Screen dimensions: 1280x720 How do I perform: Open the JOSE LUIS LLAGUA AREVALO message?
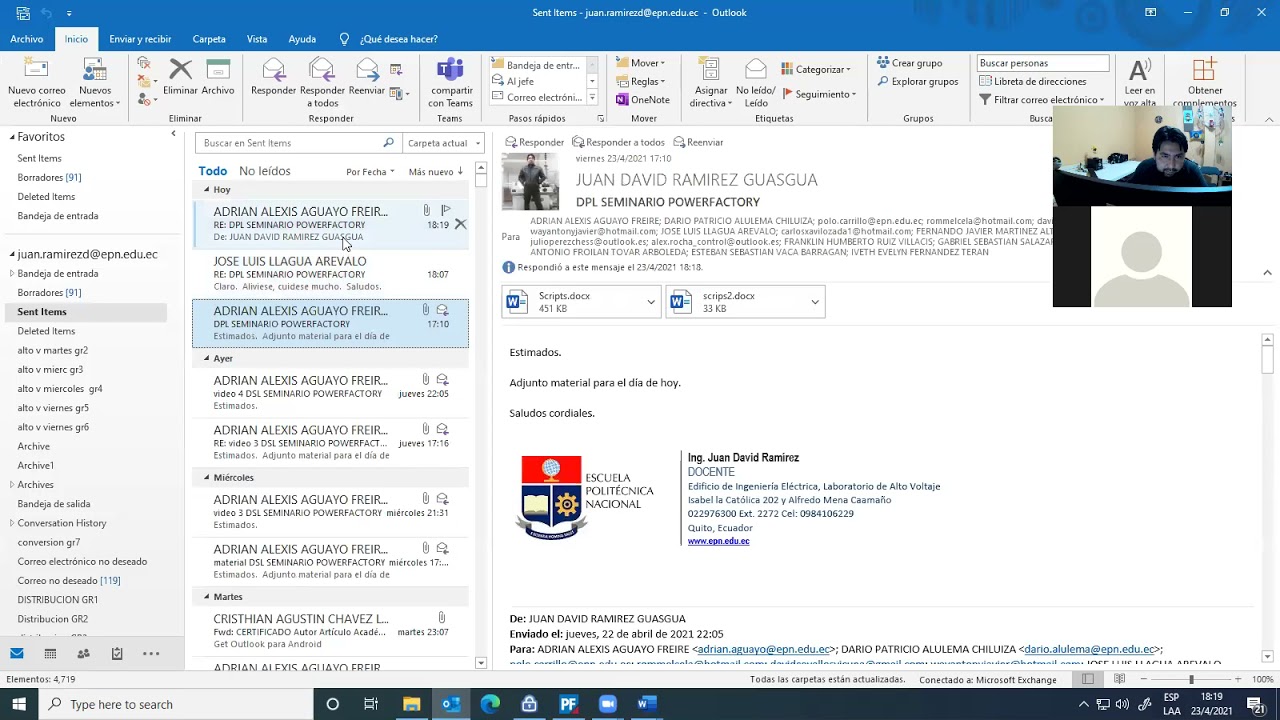coord(330,273)
